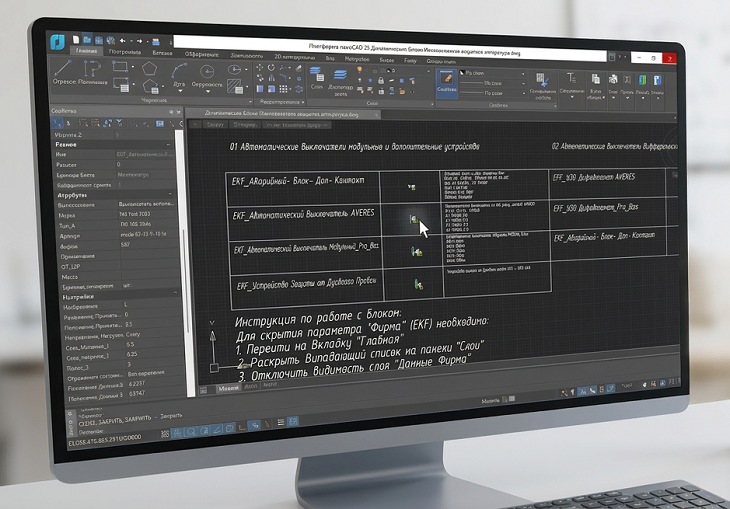Click the Array grid tool icon

click(x=283, y=89)
